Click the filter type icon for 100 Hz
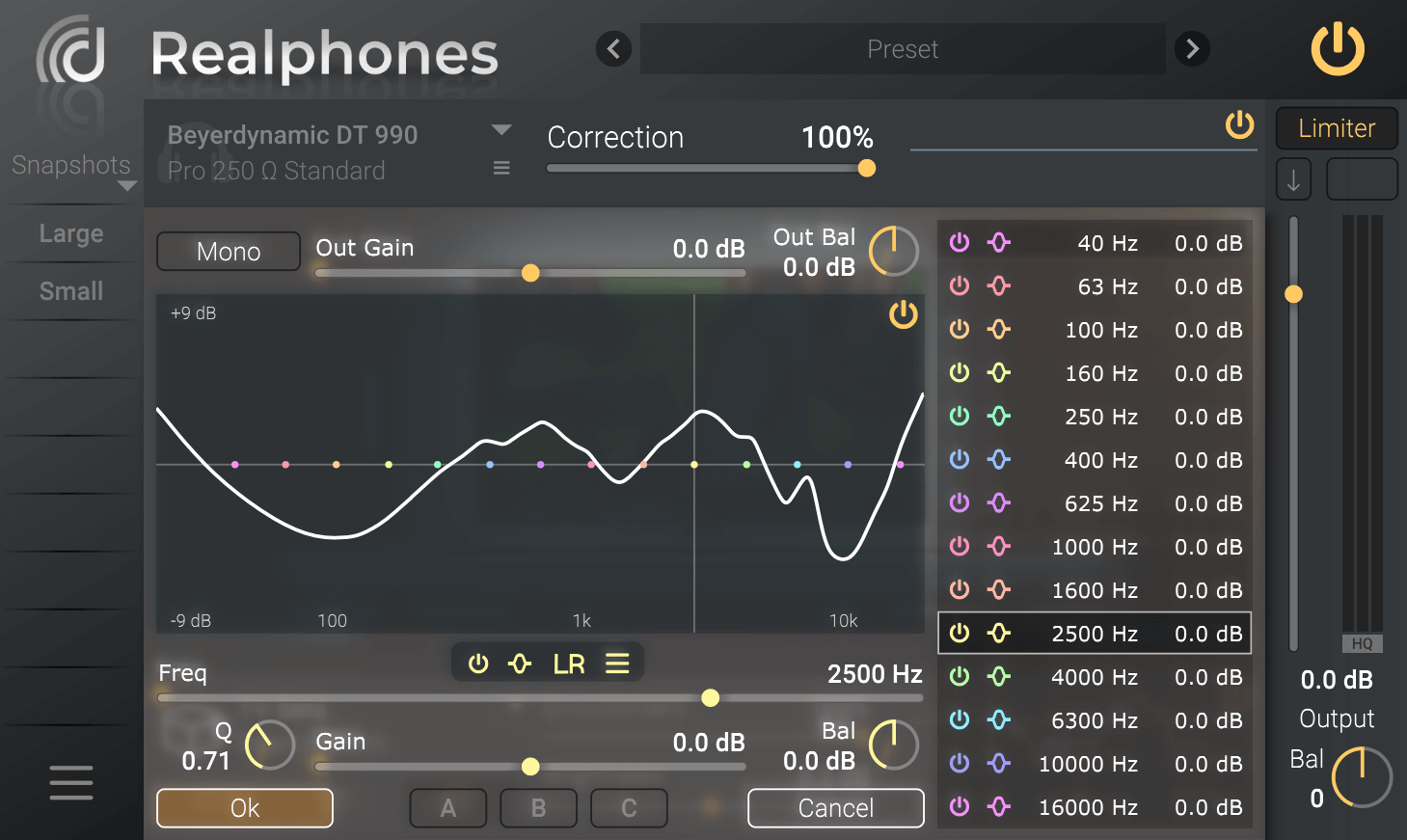 (x=999, y=329)
